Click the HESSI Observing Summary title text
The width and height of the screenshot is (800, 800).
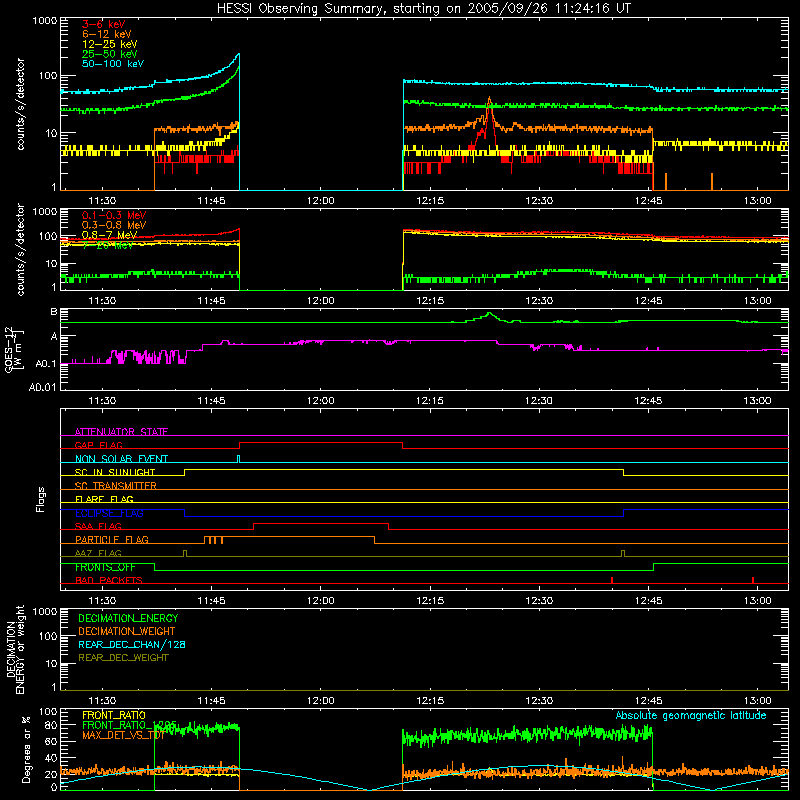point(424,9)
